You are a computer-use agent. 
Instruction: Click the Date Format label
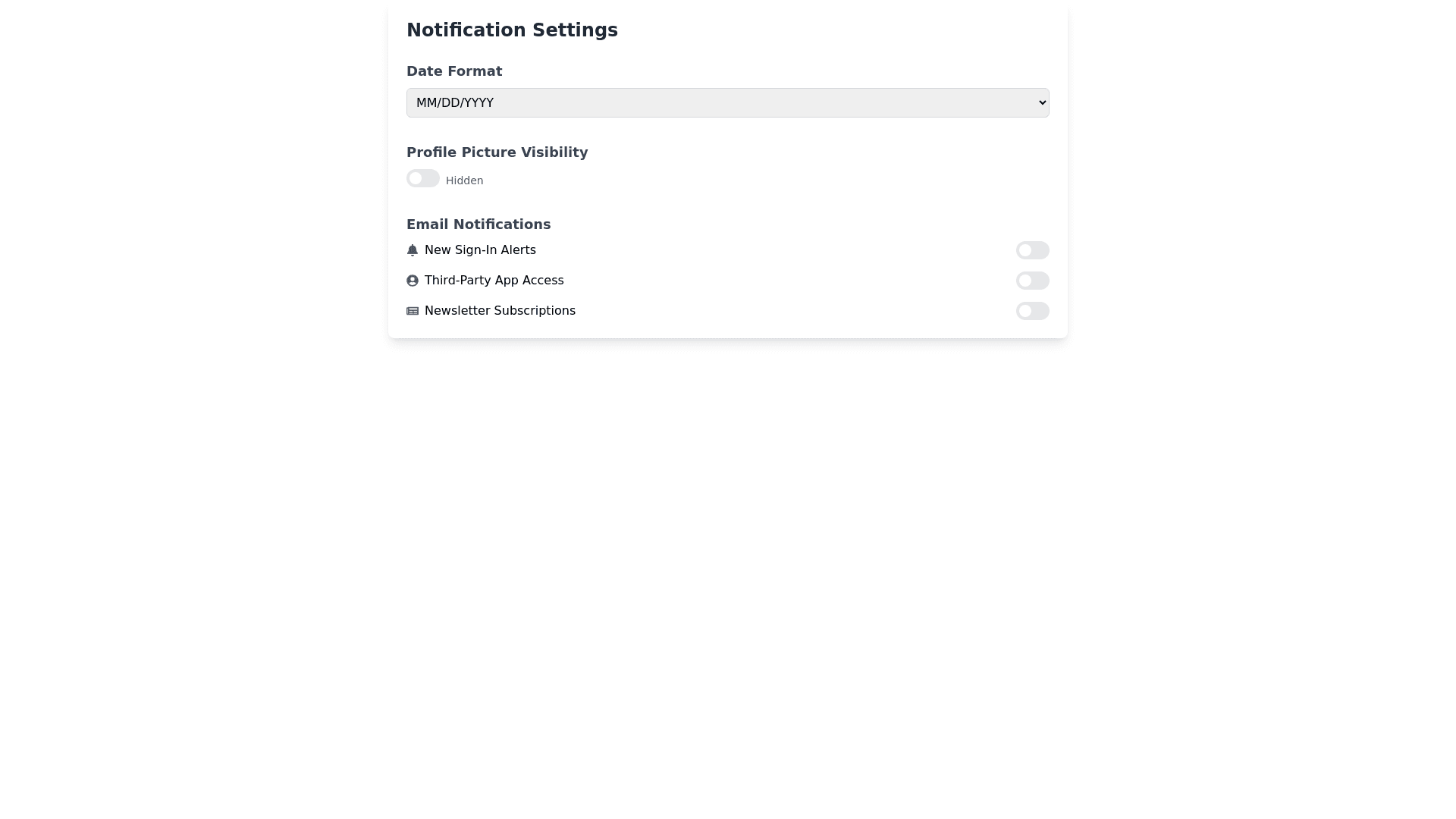coord(454,71)
